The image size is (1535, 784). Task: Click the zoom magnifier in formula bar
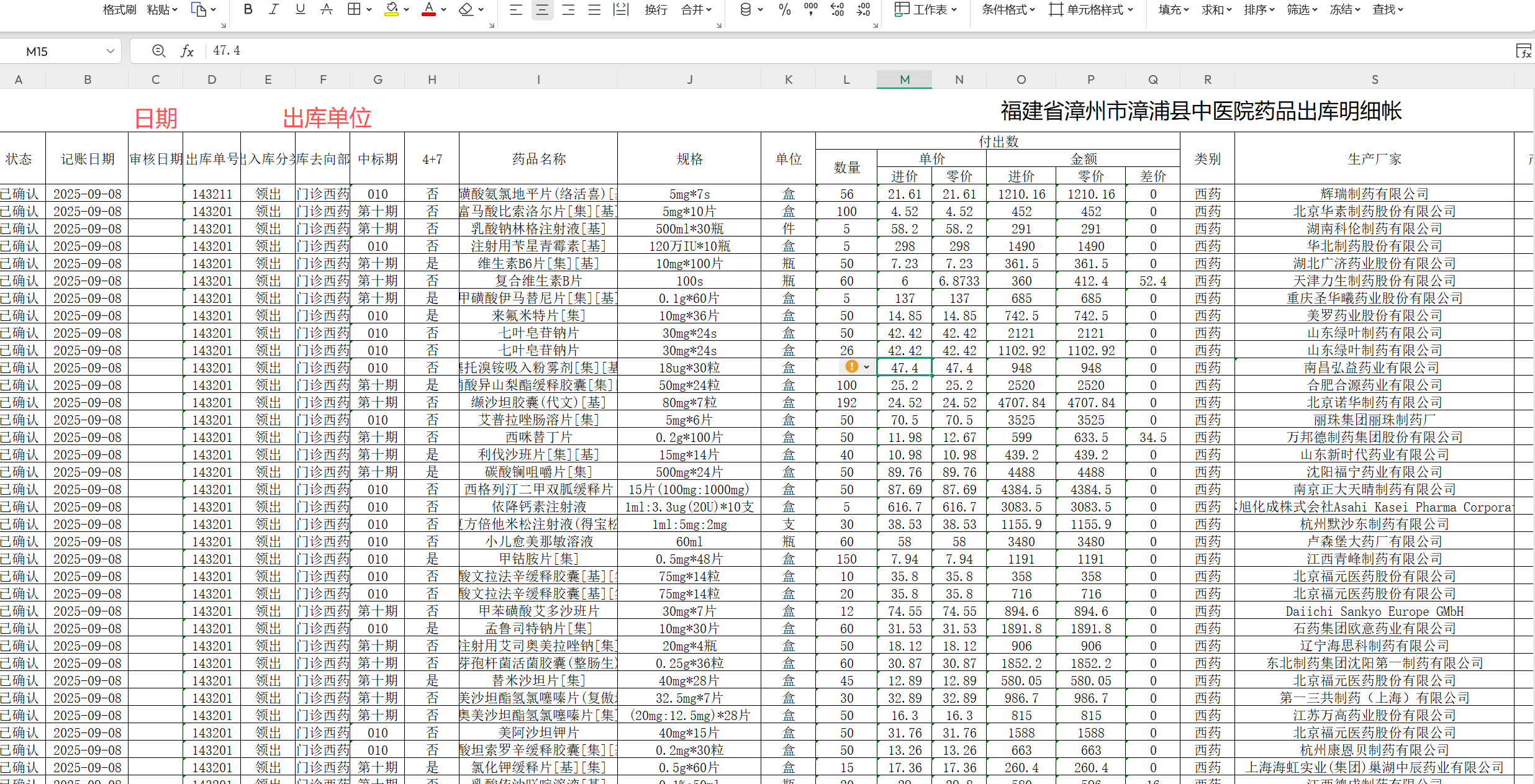coord(159,51)
